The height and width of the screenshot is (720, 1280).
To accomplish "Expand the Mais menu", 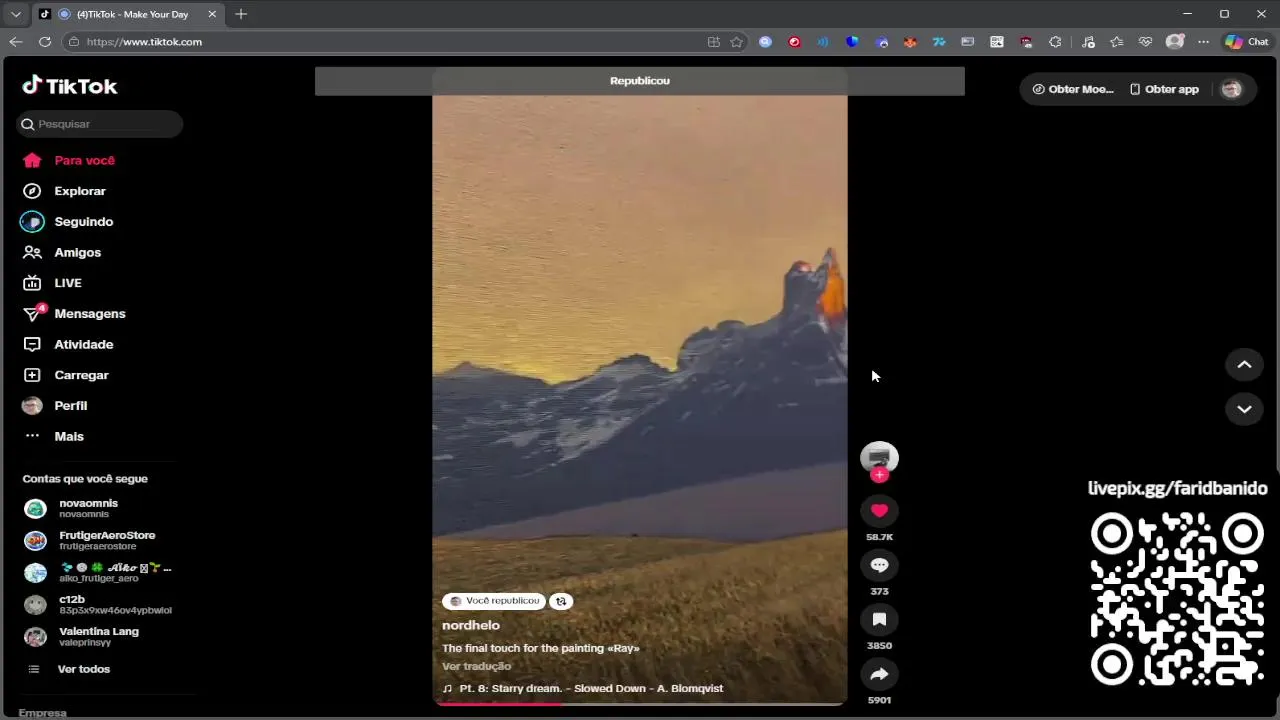I will point(54,437).
